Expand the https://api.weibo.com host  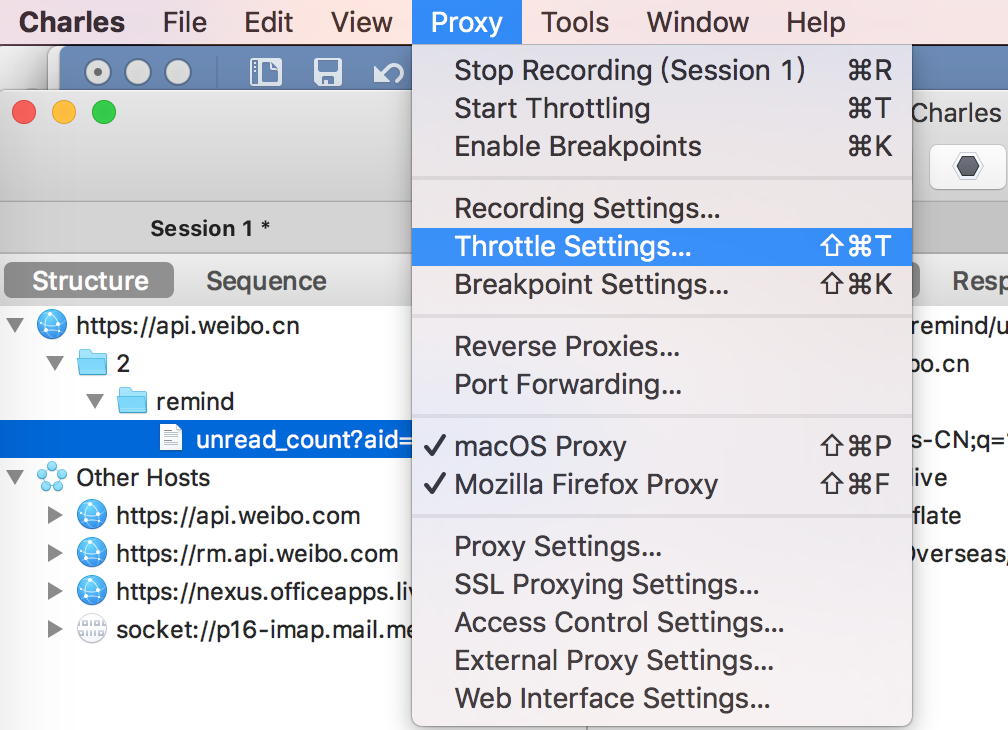(x=57, y=516)
